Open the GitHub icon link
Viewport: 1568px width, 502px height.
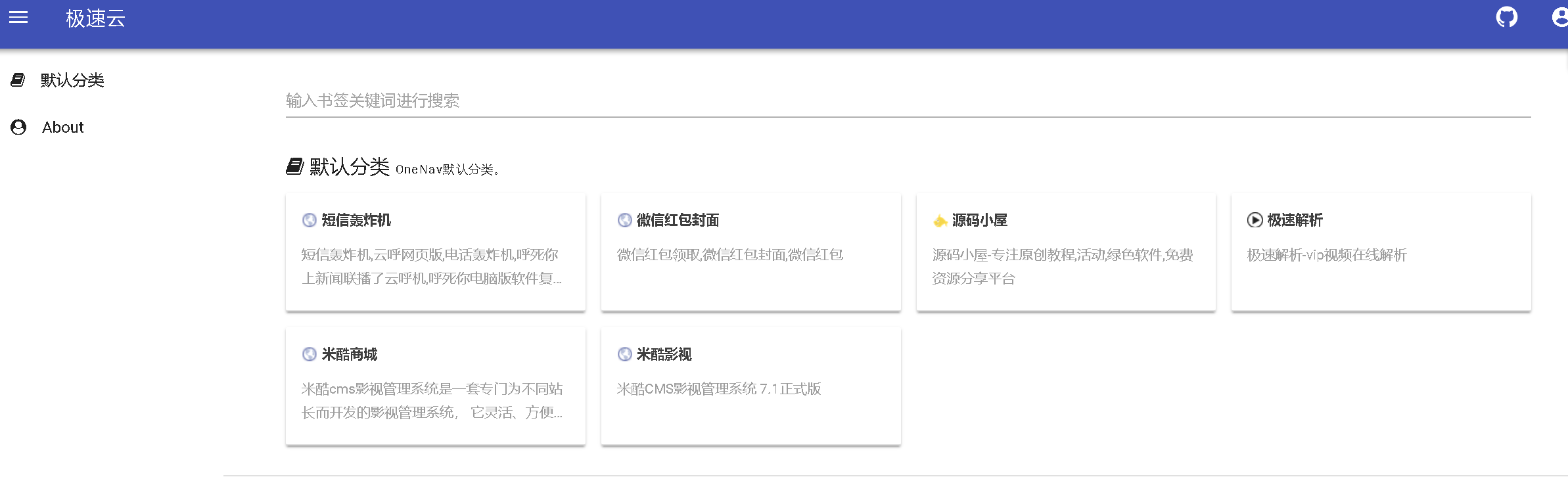coord(1506,17)
